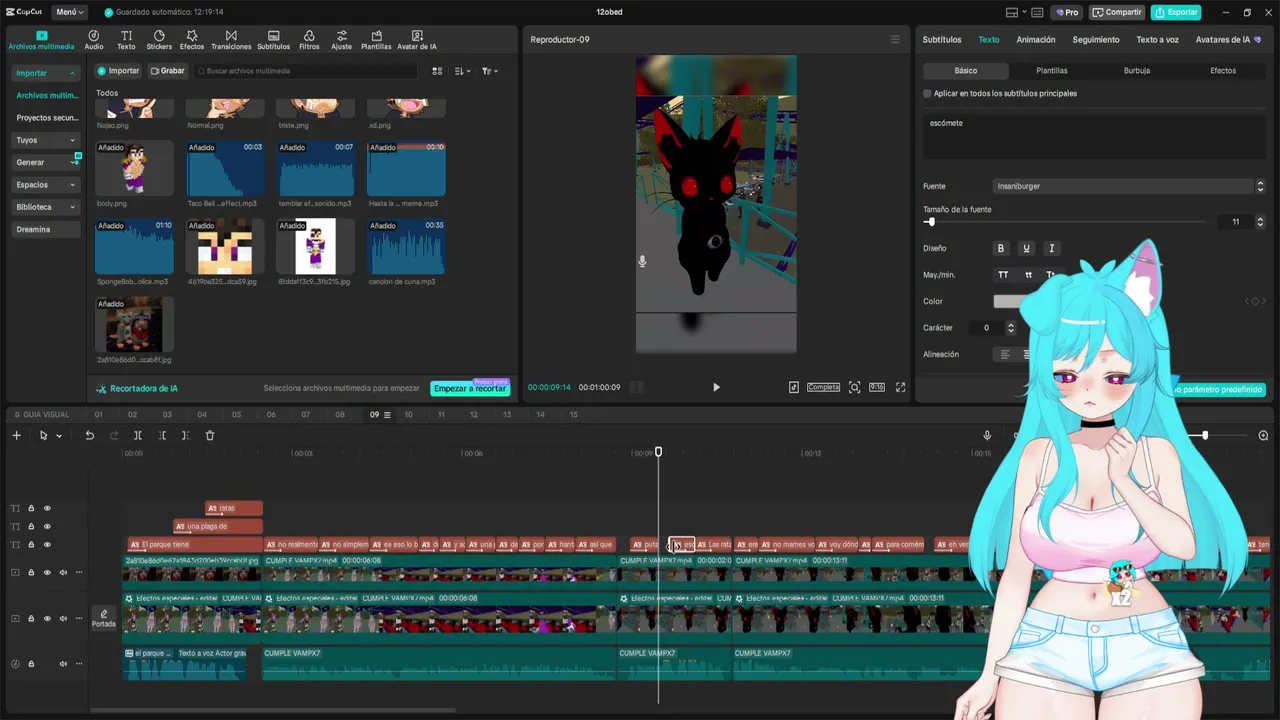
Task: Mute the Efectos especiales video track
Action: click(x=63, y=618)
